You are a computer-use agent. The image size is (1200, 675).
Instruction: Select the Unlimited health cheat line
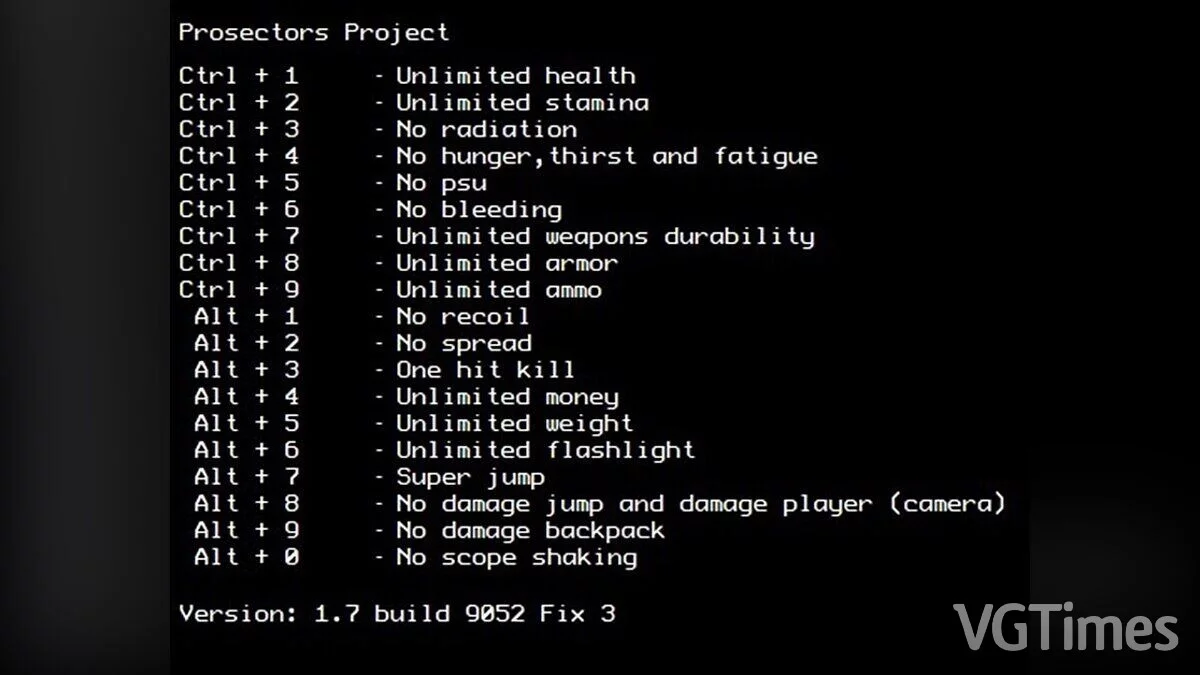pos(407,76)
